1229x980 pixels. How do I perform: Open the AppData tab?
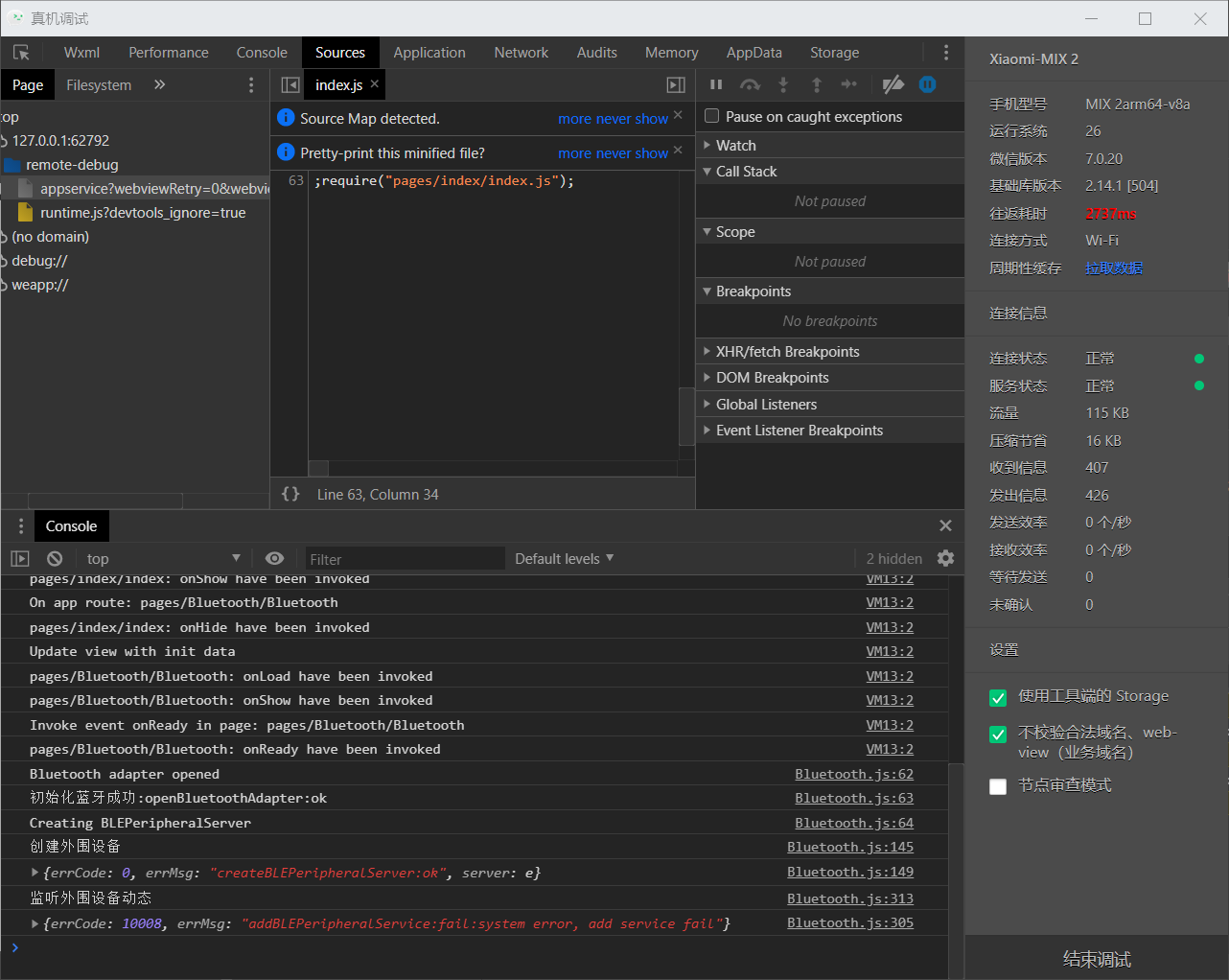click(x=754, y=53)
